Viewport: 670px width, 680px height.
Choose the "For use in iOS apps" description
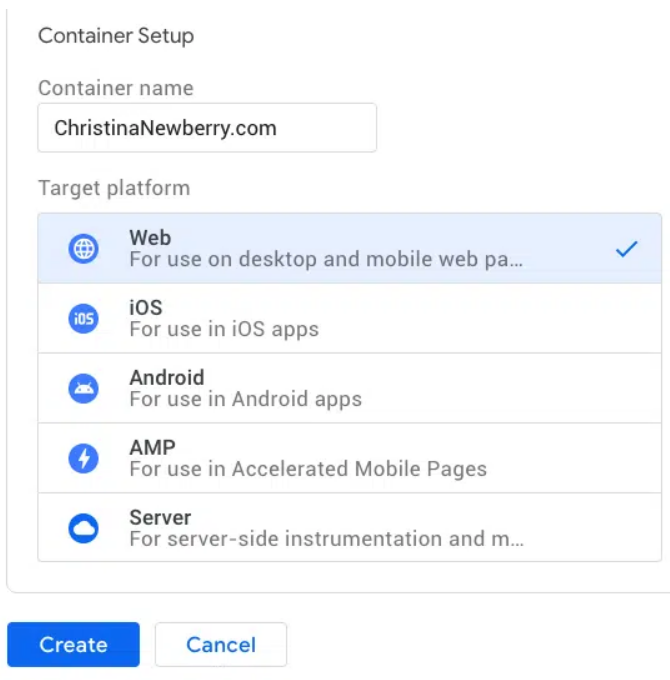224,329
